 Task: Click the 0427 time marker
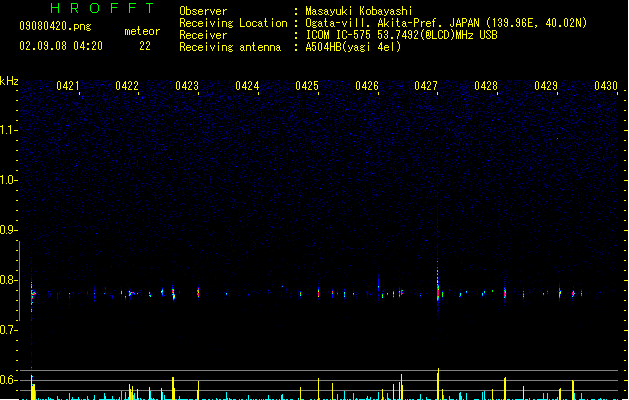tap(426, 86)
